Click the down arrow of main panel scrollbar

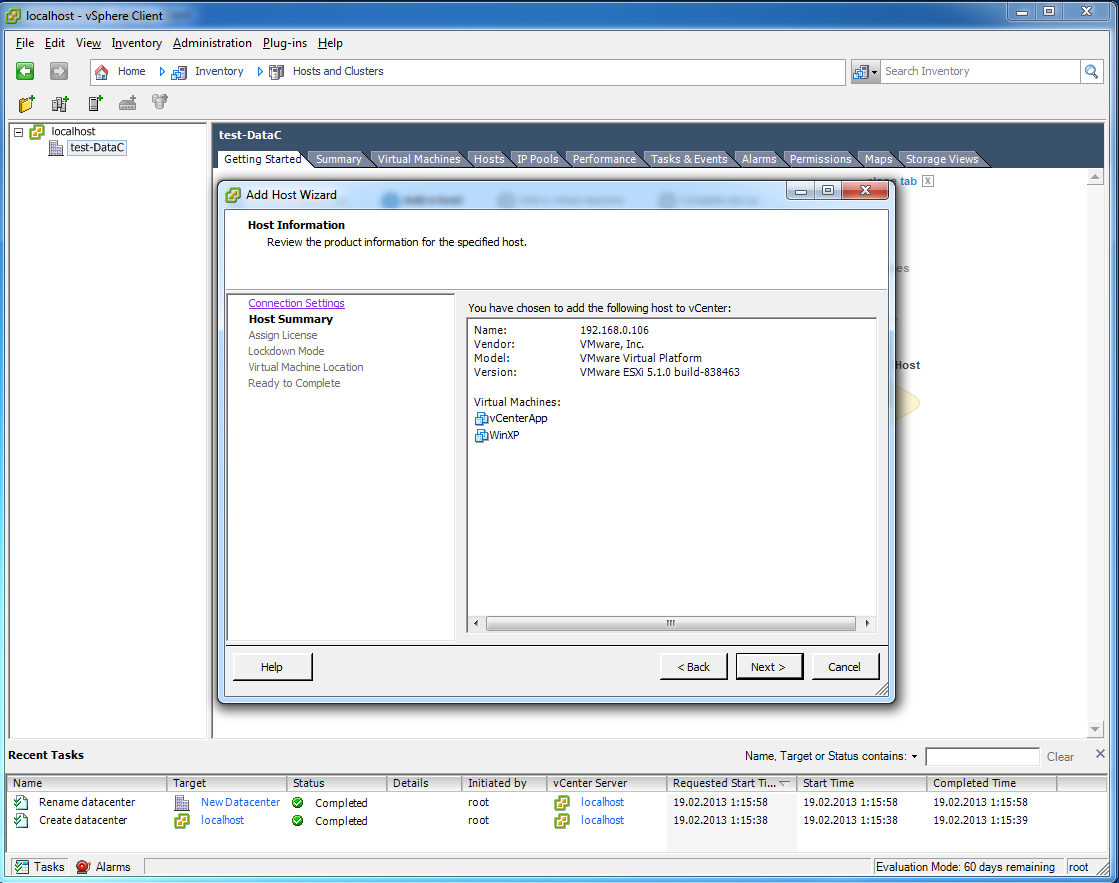(x=1095, y=729)
